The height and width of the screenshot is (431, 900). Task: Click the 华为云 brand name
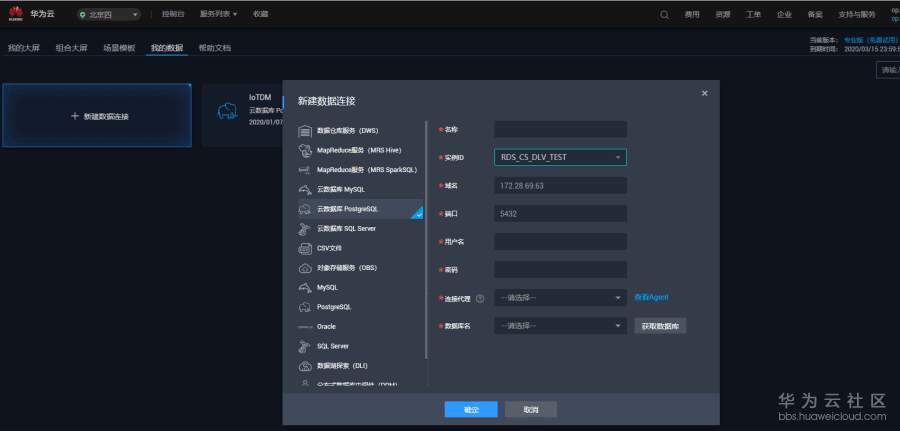point(42,14)
